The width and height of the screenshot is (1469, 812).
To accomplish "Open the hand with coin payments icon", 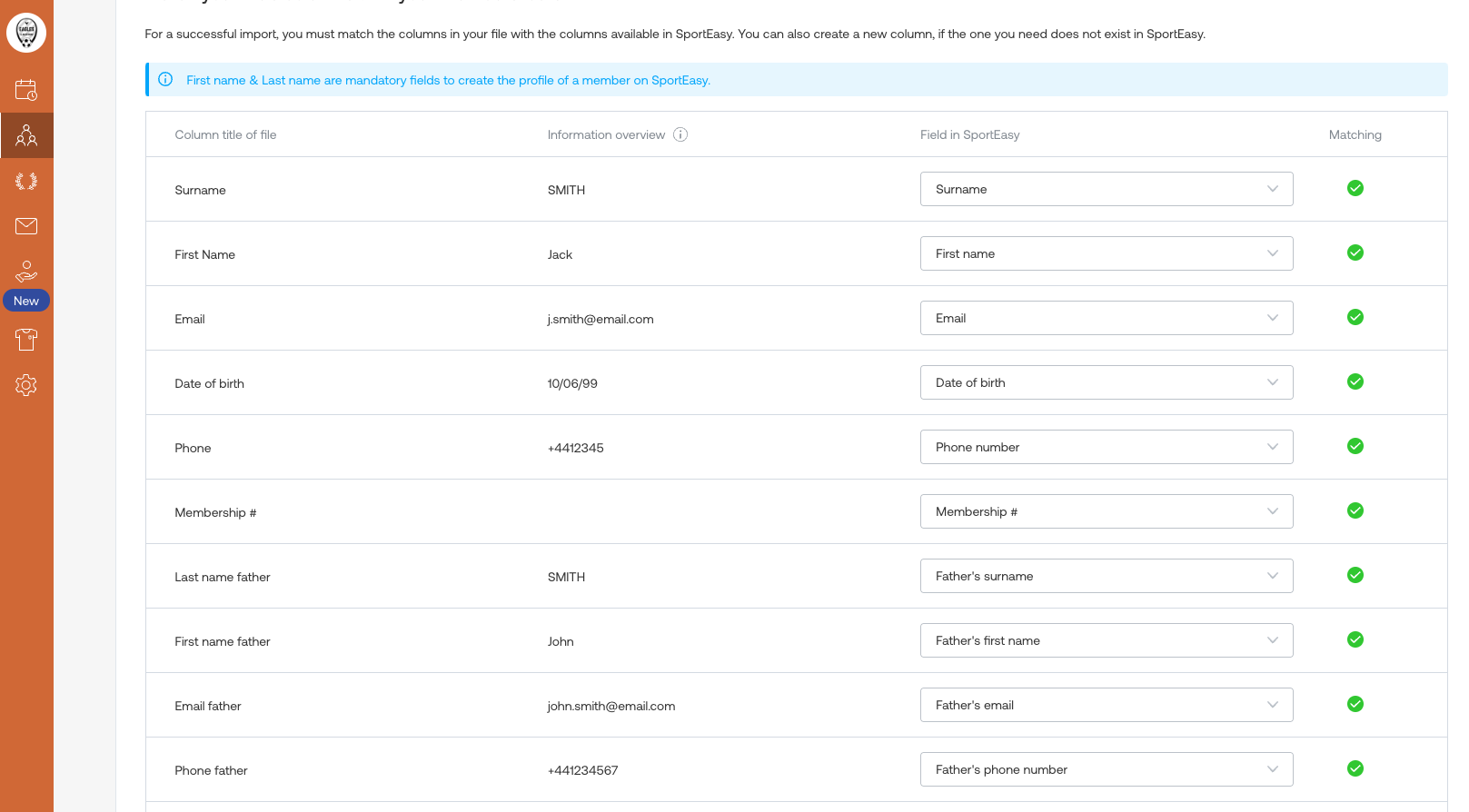I will tap(26, 271).
